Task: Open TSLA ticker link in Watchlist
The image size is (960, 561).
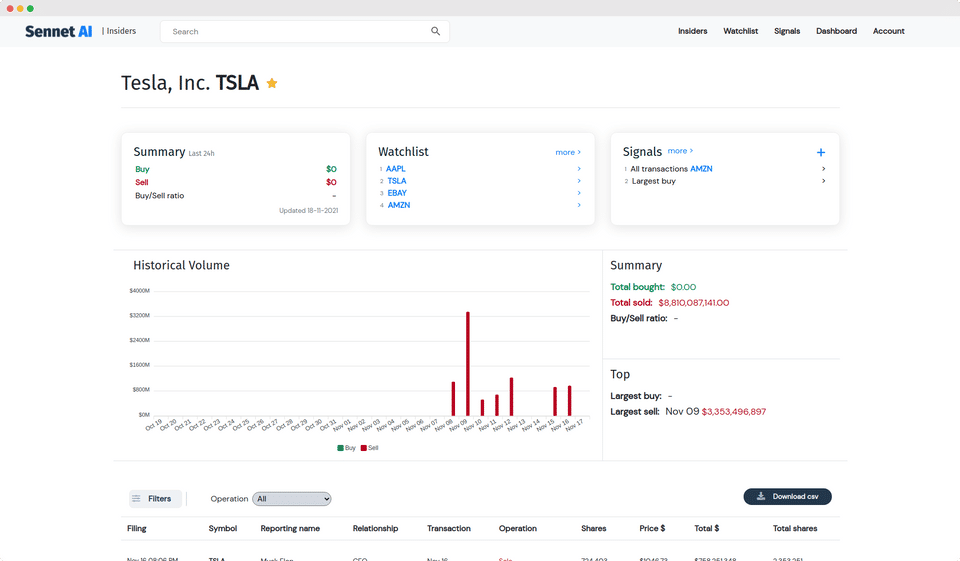Action: click(x=397, y=181)
